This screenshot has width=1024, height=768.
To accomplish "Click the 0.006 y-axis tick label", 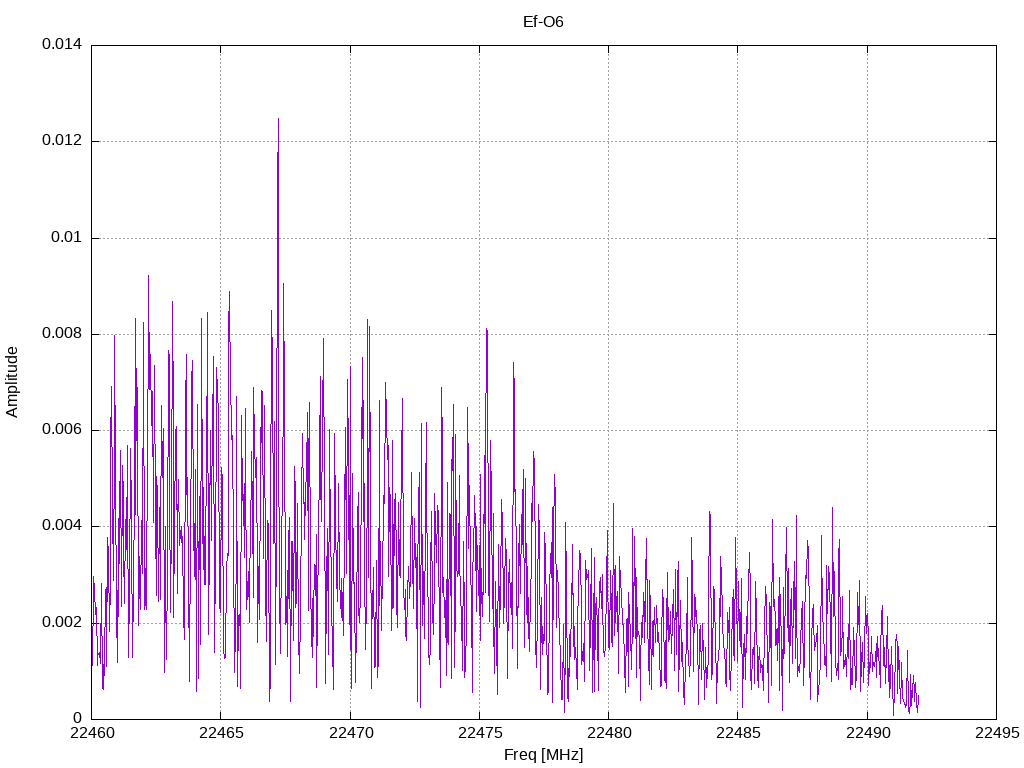I will (62, 430).
